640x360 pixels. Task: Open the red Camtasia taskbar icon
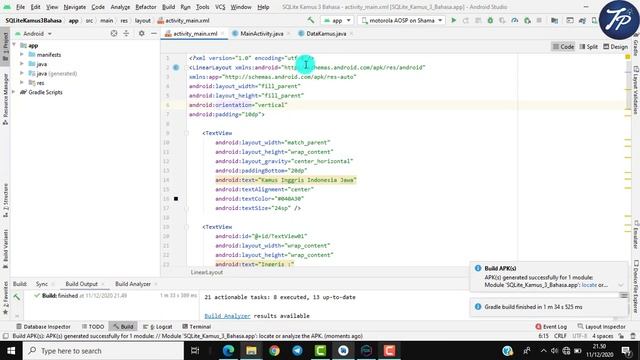point(389,351)
